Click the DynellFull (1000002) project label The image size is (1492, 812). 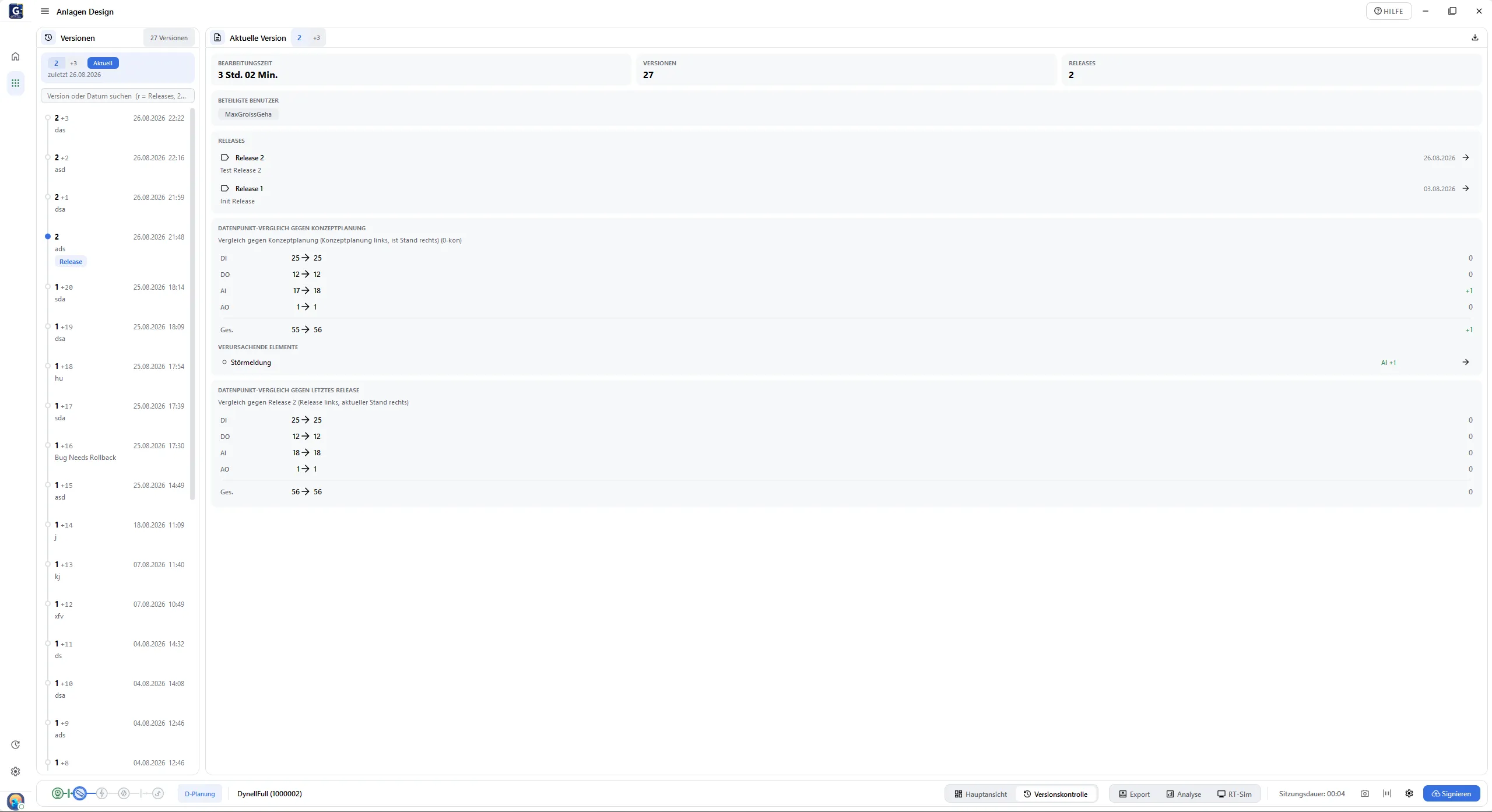[x=269, y=794]
